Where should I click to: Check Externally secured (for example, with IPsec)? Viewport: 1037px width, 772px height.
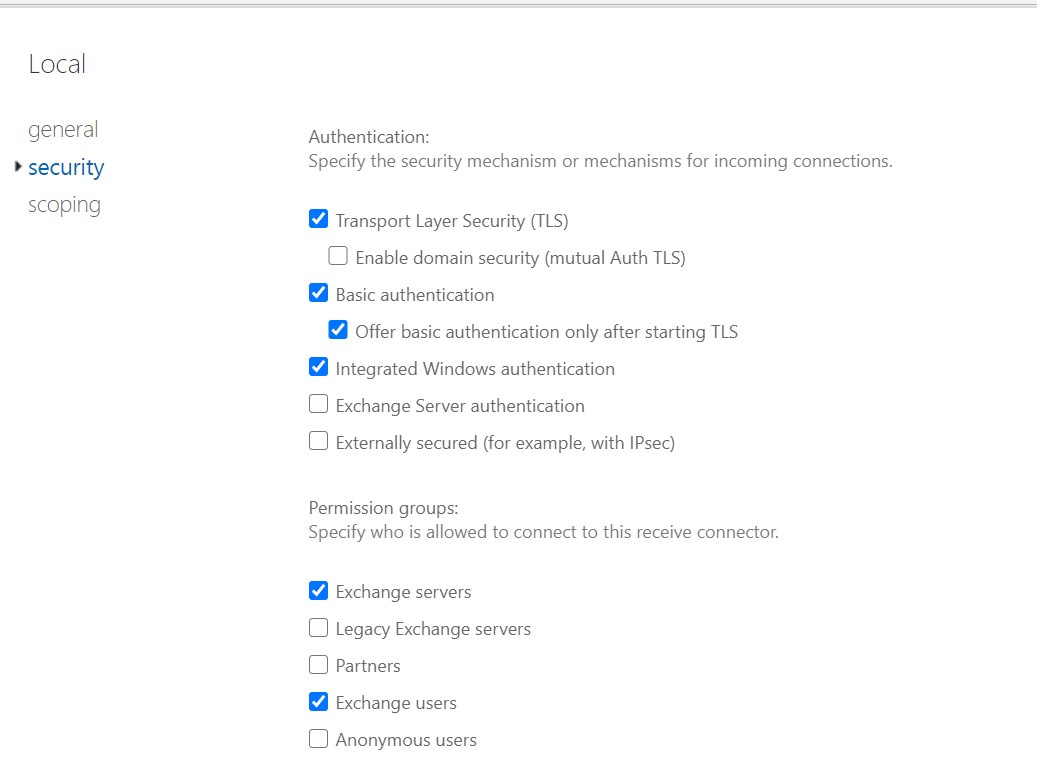318,441
